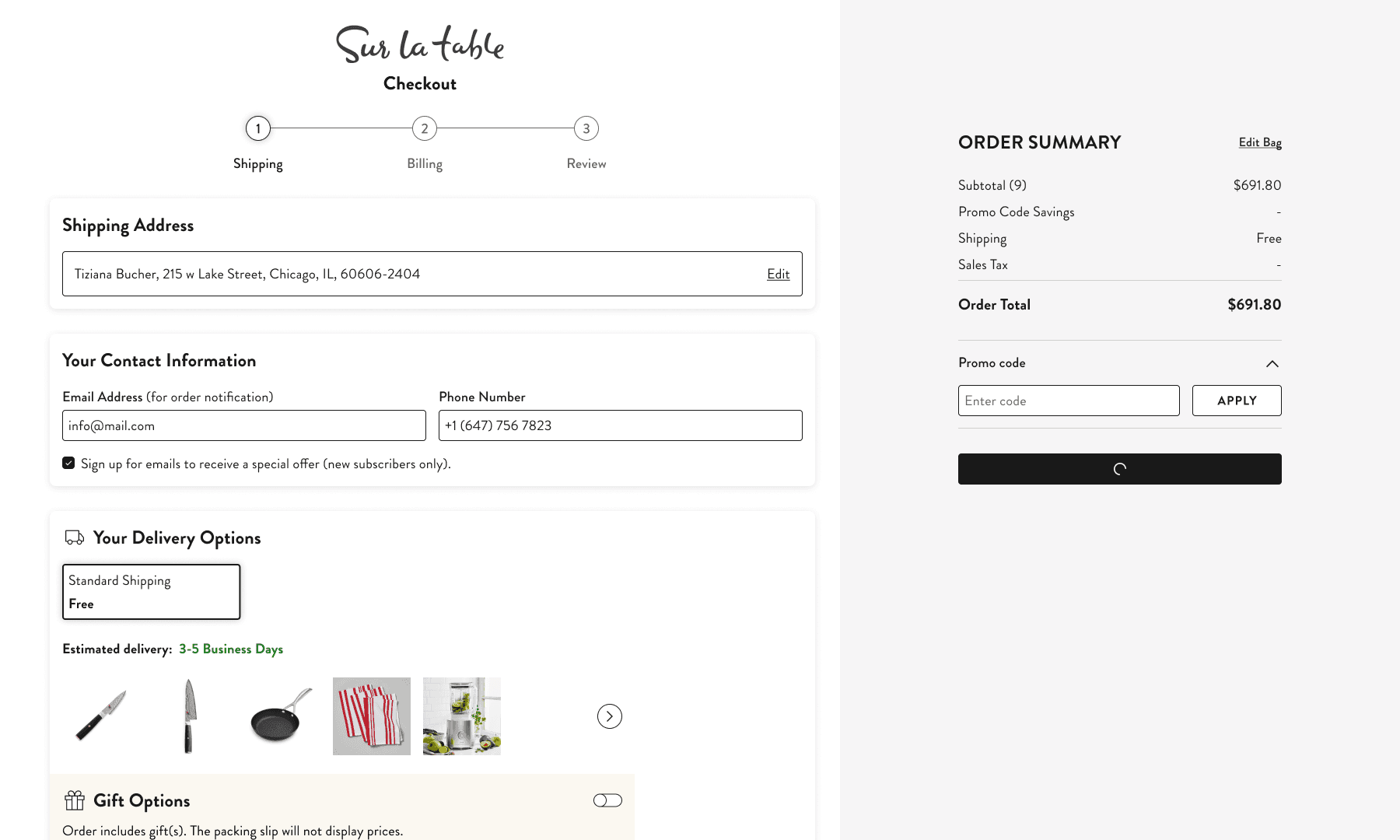Image resolution: width=1400 pixels, height=840 pixels.
Task: Open the red striped towels thumbnail
Action: pos(372,716)
